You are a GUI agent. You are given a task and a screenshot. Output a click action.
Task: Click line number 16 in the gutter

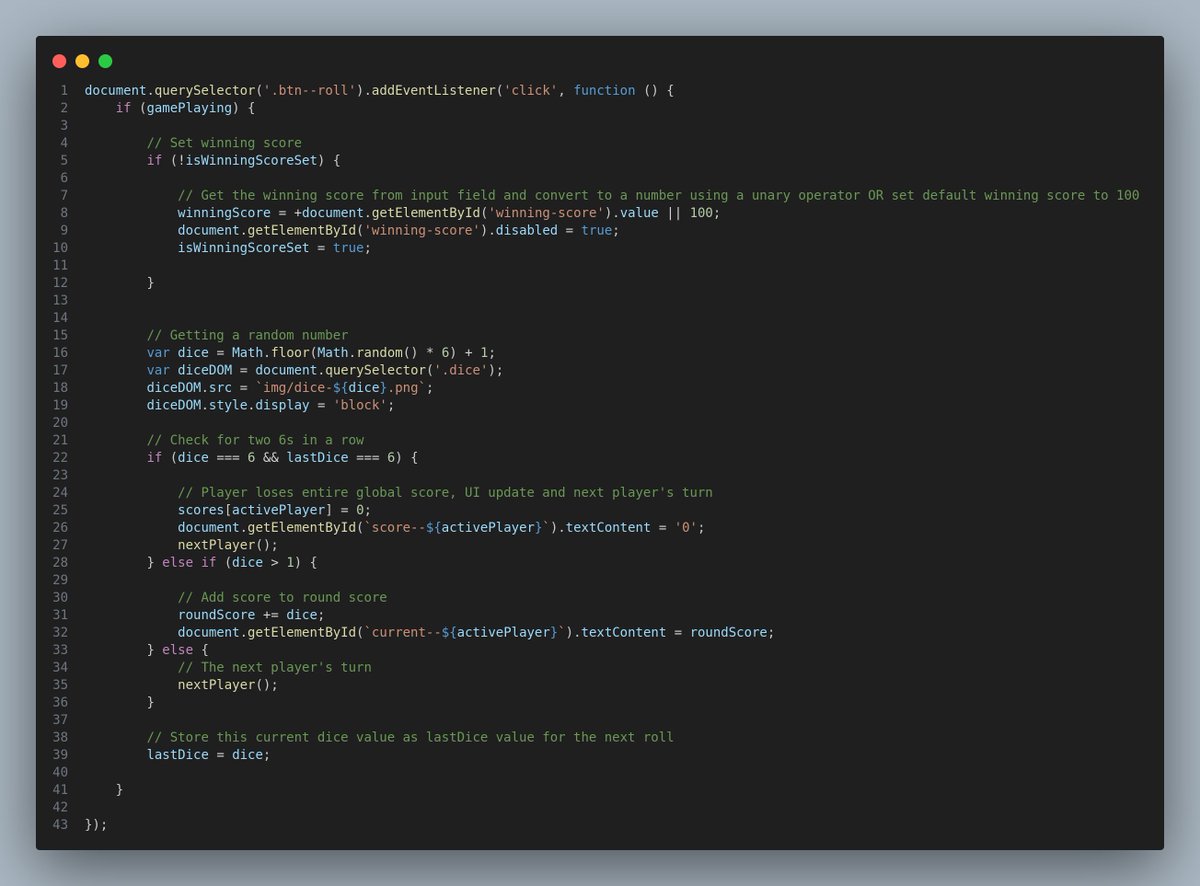click(59, 352)
